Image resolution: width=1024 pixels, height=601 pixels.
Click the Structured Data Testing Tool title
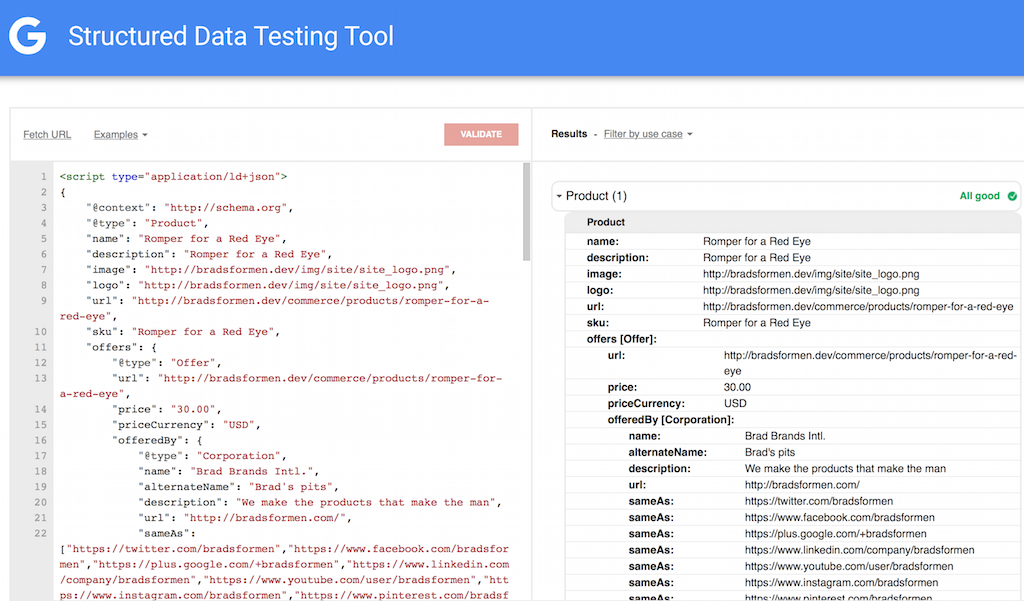coord(231,36)
